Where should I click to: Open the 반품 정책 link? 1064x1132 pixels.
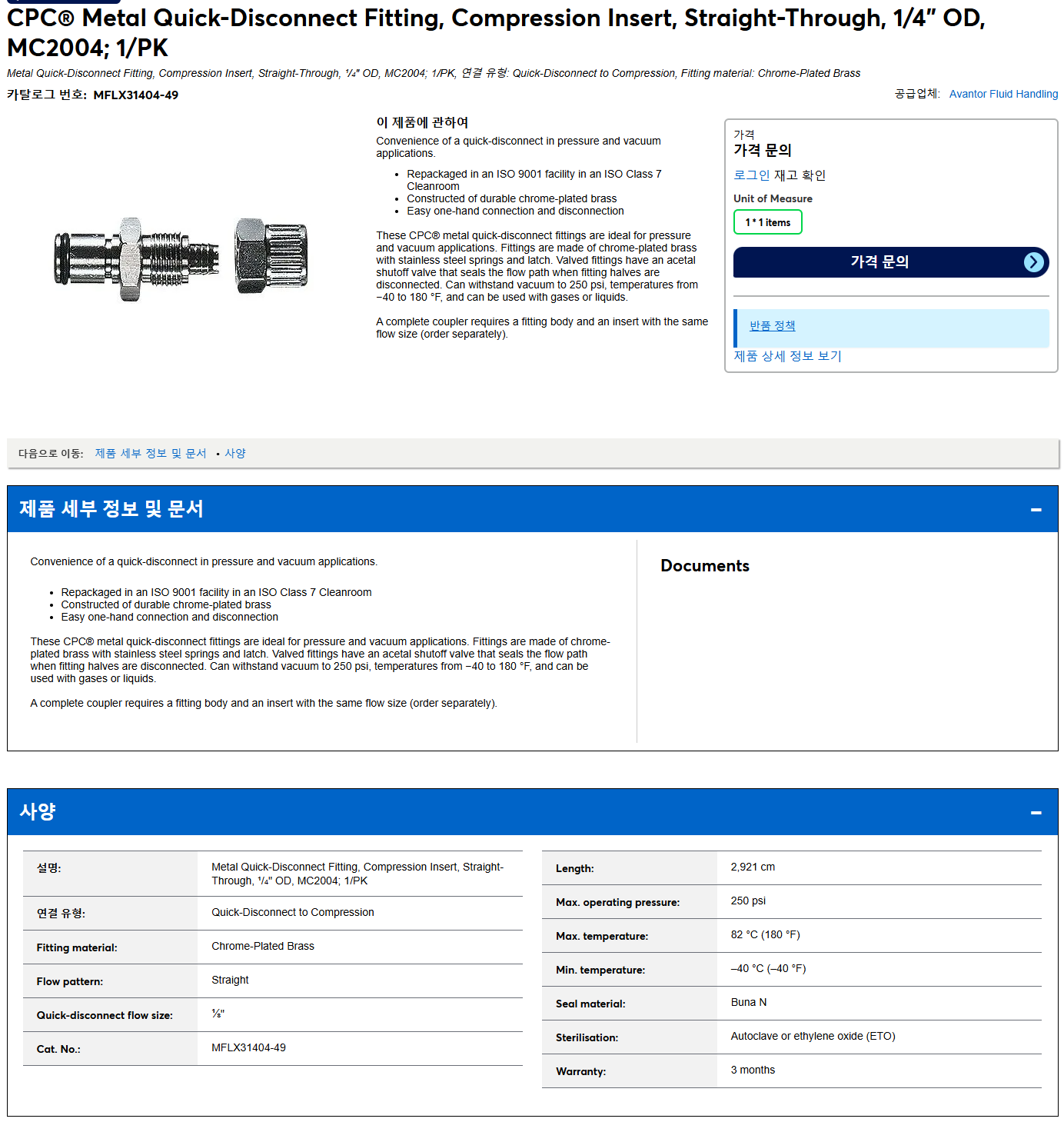(x=772, y=325)
